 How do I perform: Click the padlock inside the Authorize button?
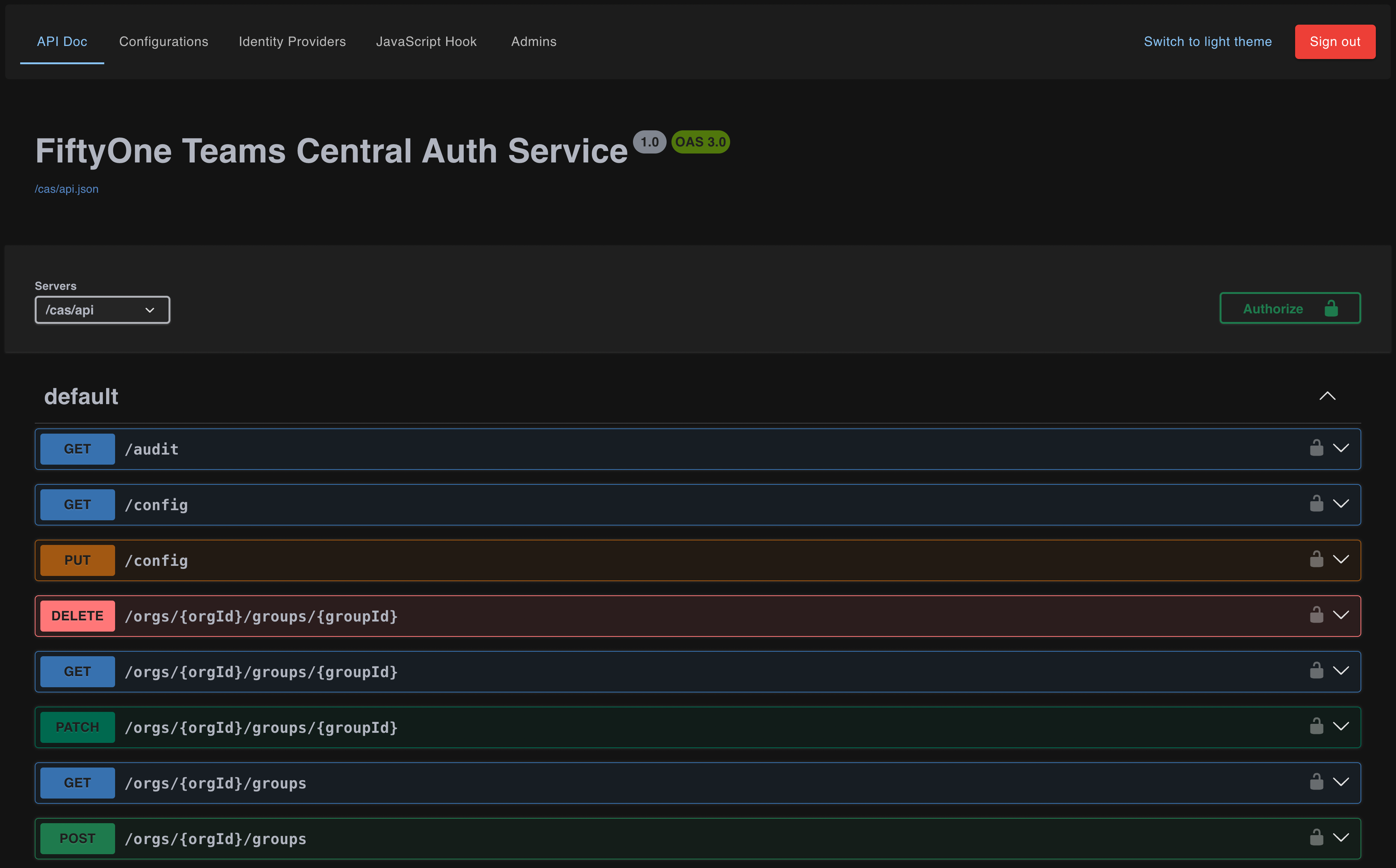tap(1331, 308)
